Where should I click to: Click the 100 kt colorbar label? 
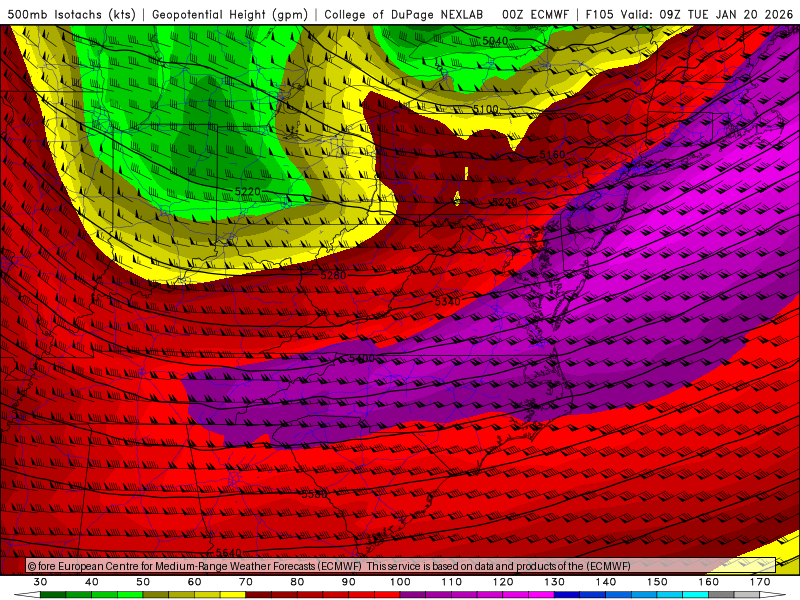[401, 582]
